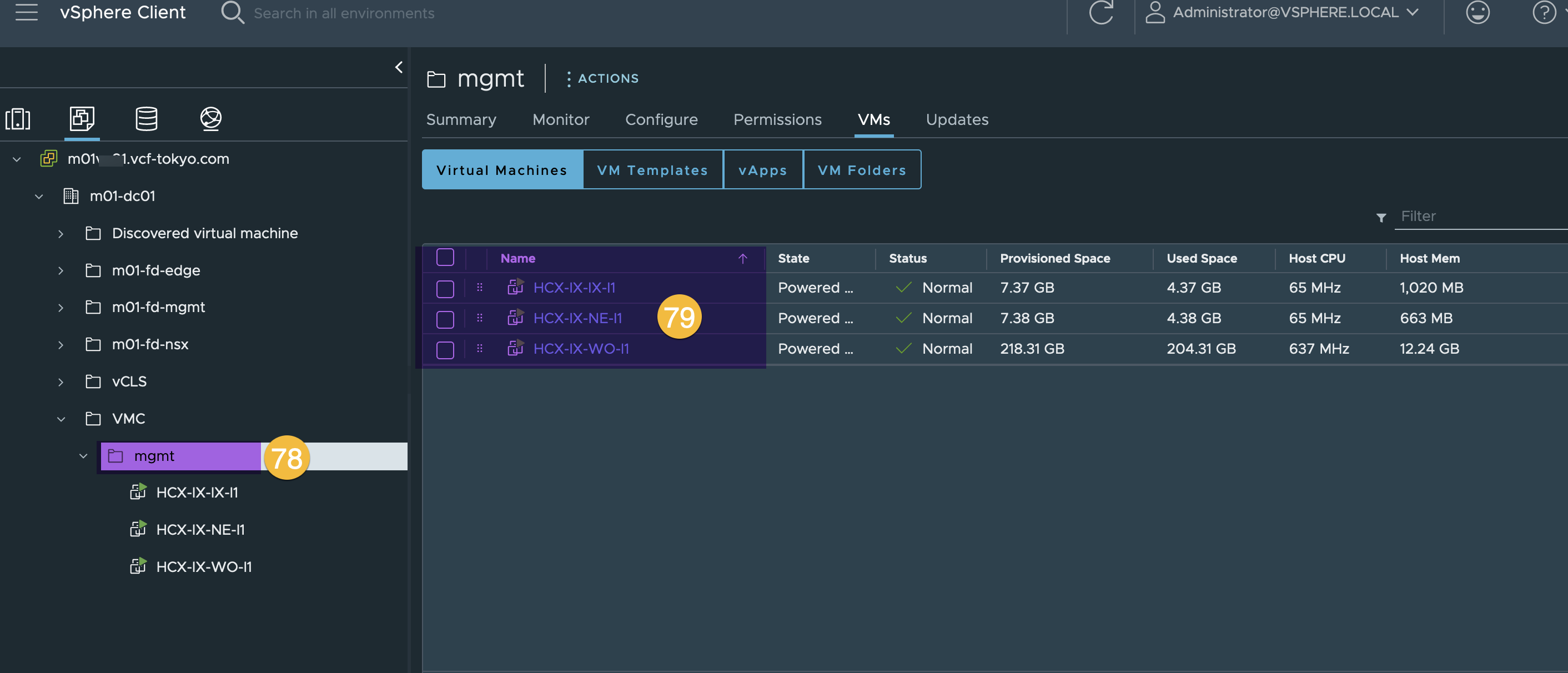Switch to Storage inventory view
The height and width of the screenshot is (673, 1568).
146,118
